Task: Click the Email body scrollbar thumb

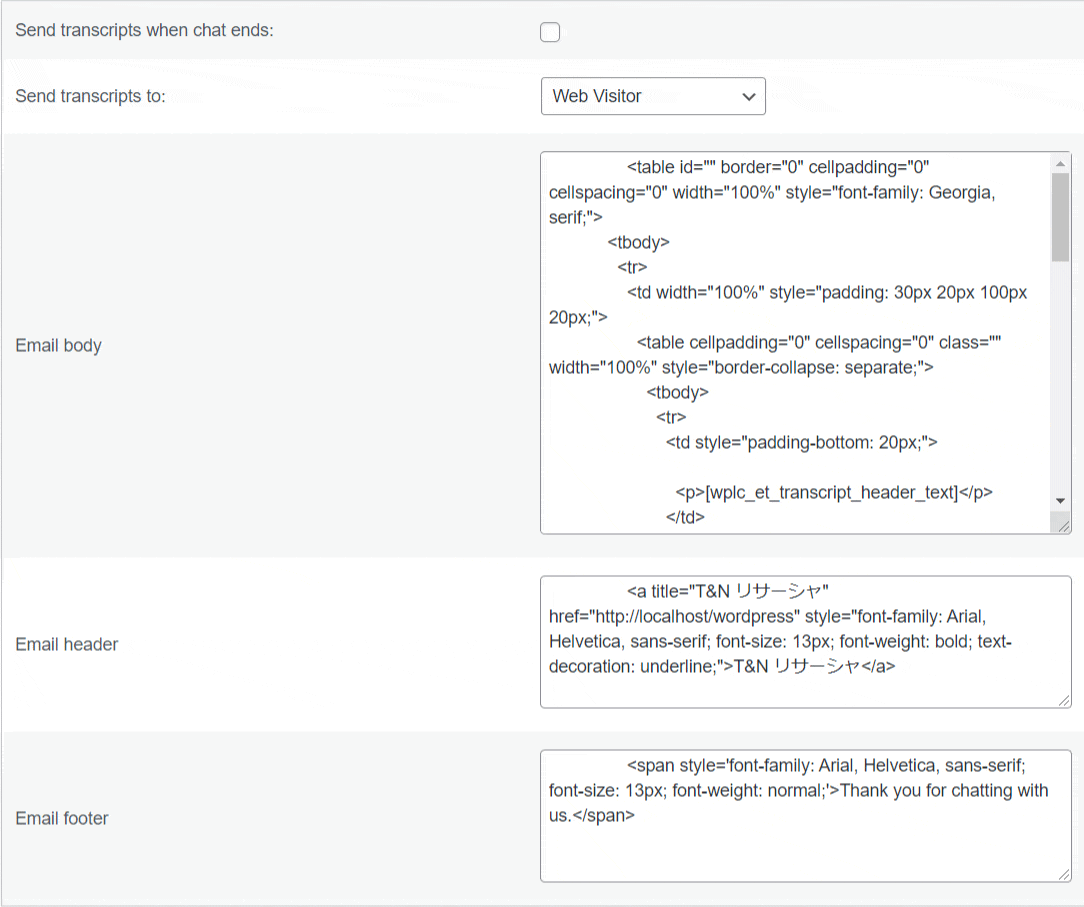Action: pos(1060,217)
